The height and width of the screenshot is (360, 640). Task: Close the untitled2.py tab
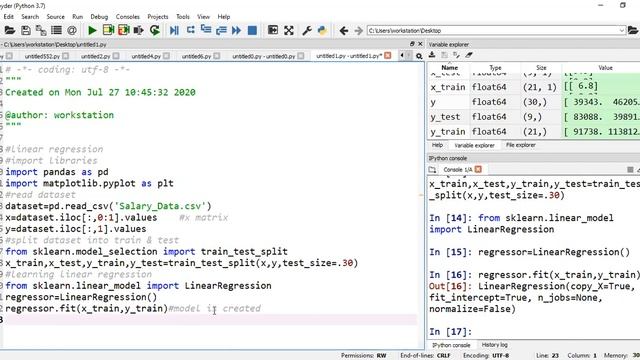coord(116,56)
